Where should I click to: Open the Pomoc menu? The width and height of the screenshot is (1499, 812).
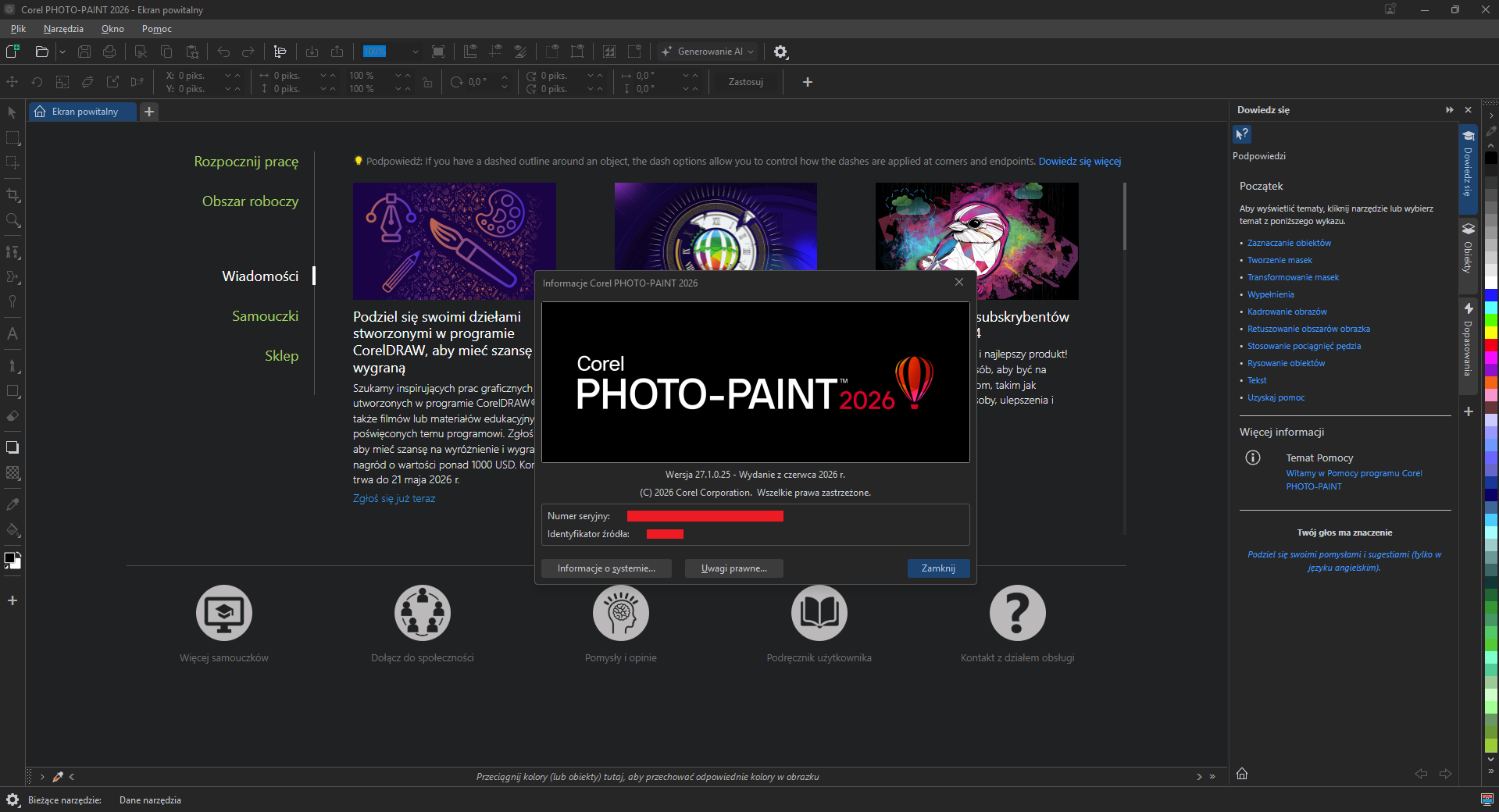click(x=157, y=29)
